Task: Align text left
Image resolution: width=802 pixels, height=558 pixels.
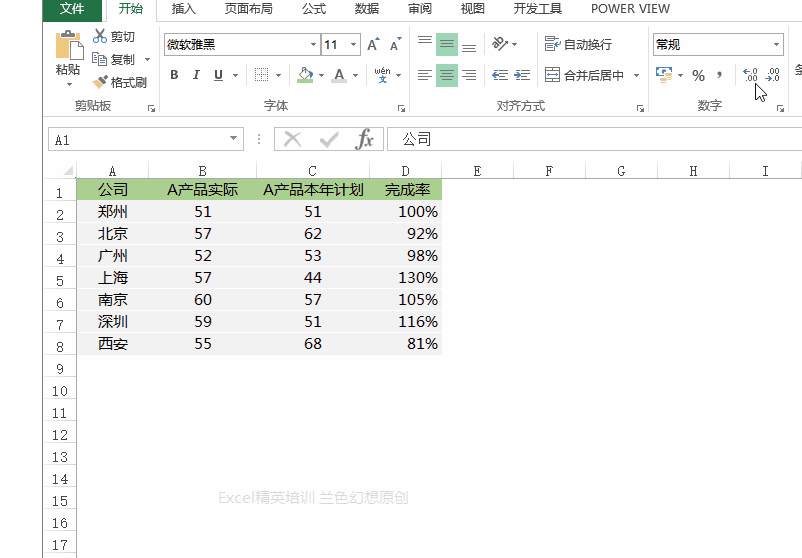Action: (x=425, y=75)
